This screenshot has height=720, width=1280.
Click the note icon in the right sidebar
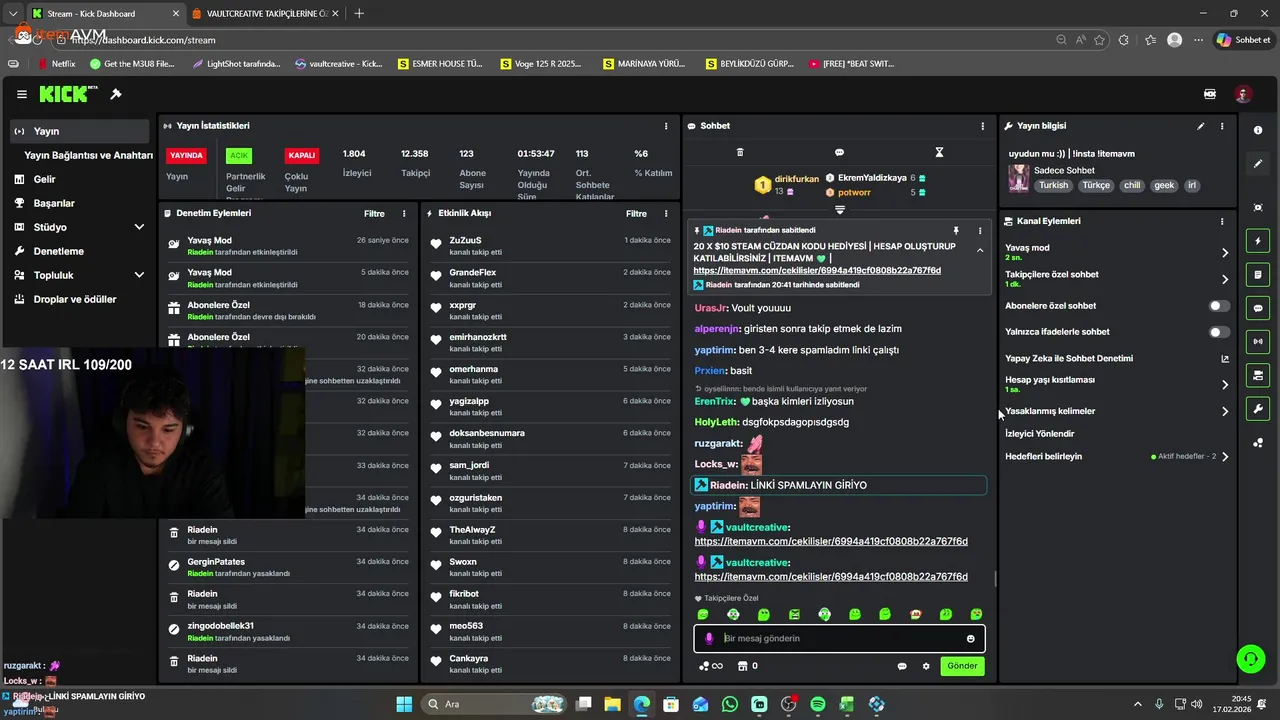pos(1258,275)
